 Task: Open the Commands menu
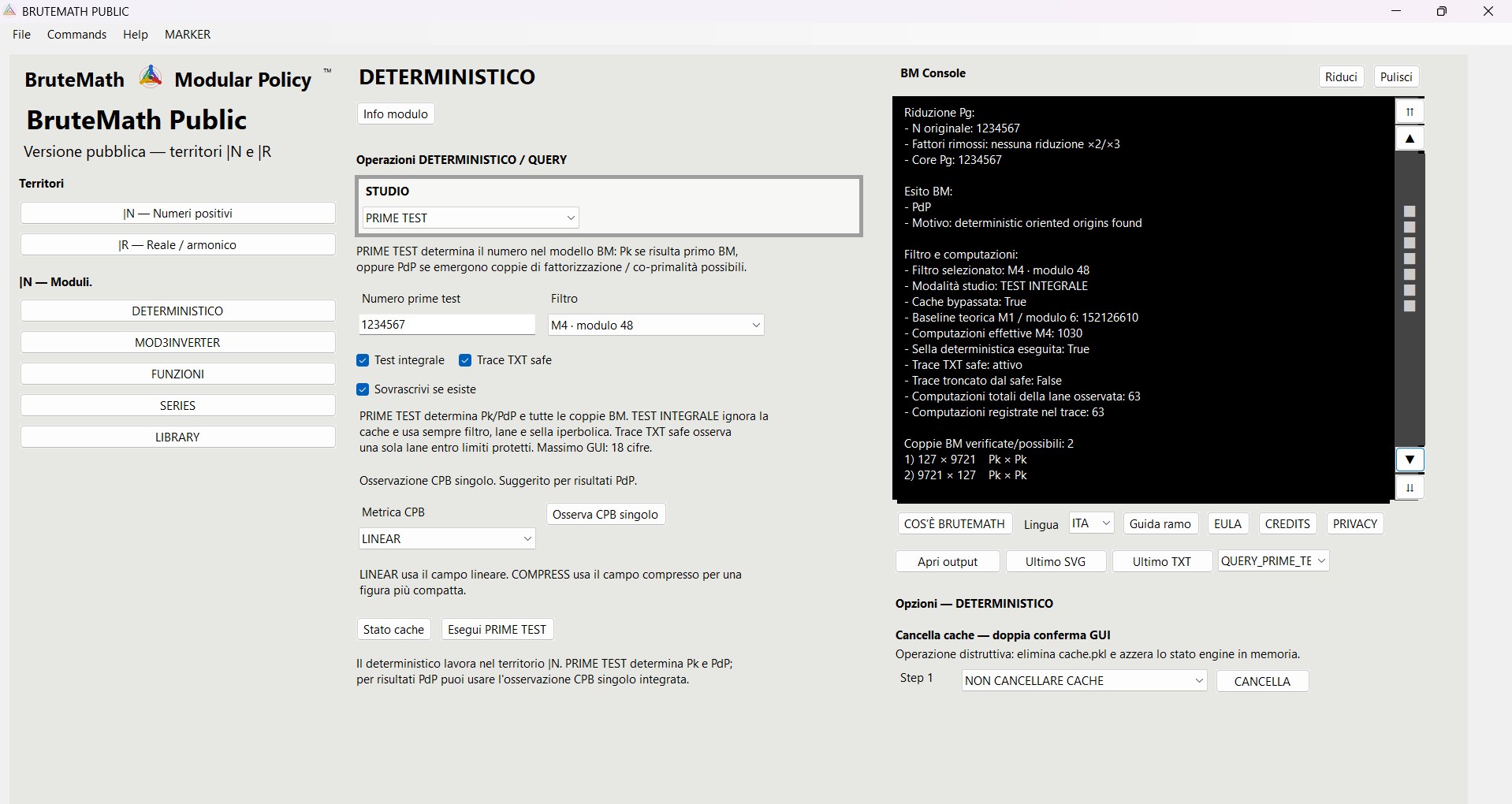click(x=76, y=35)
